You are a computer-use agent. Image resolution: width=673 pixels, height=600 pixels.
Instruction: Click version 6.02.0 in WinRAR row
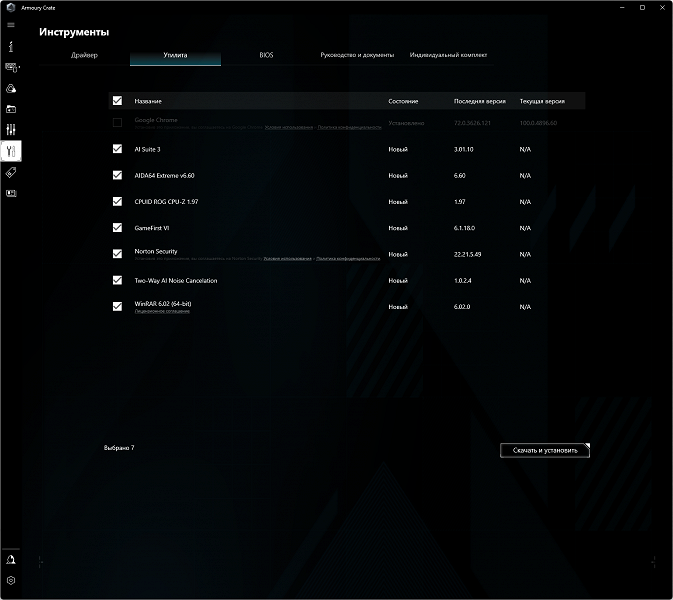[x=462, y=307]
